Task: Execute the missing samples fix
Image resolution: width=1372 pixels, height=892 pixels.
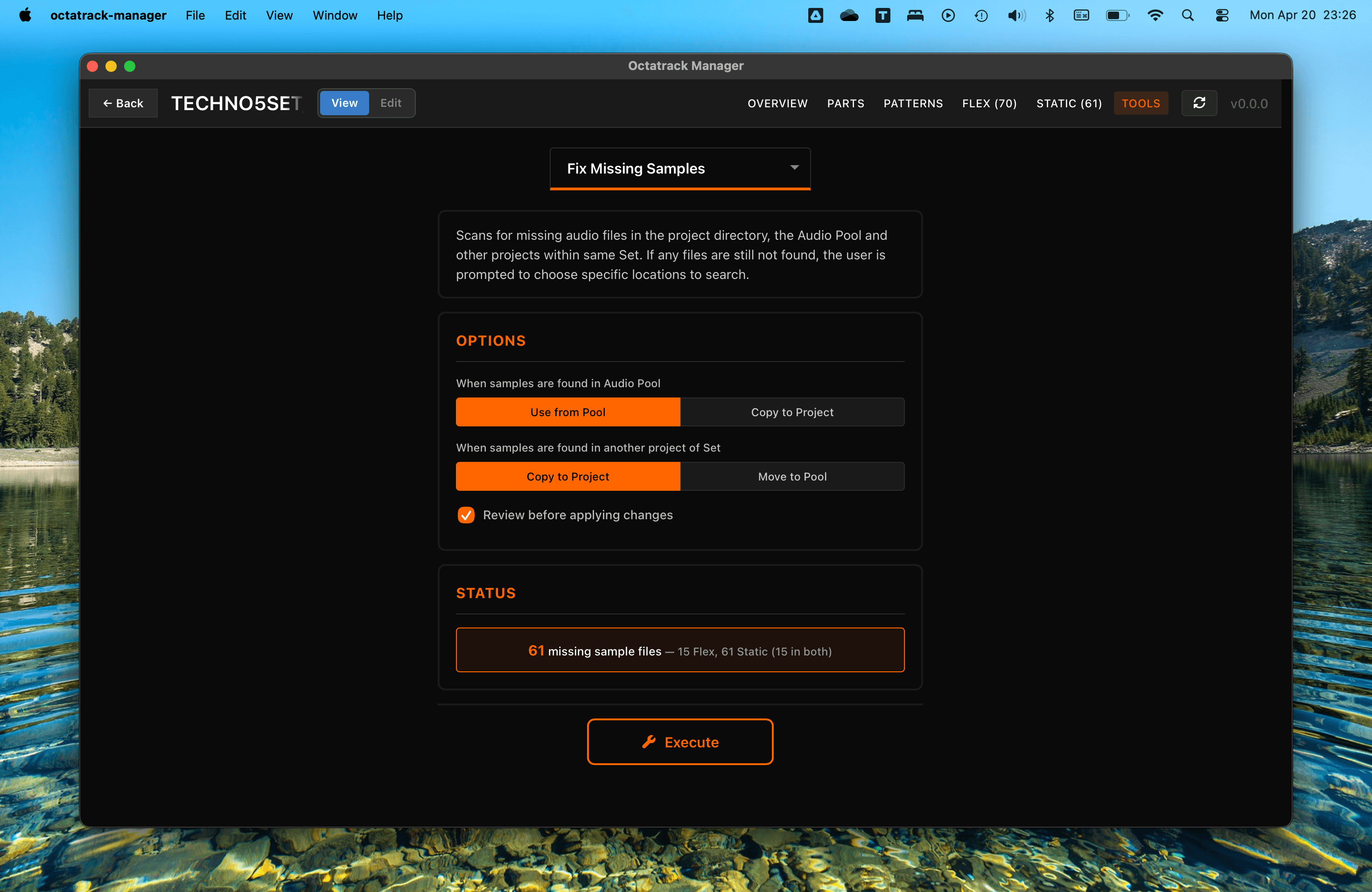Action: click(679, 742)
